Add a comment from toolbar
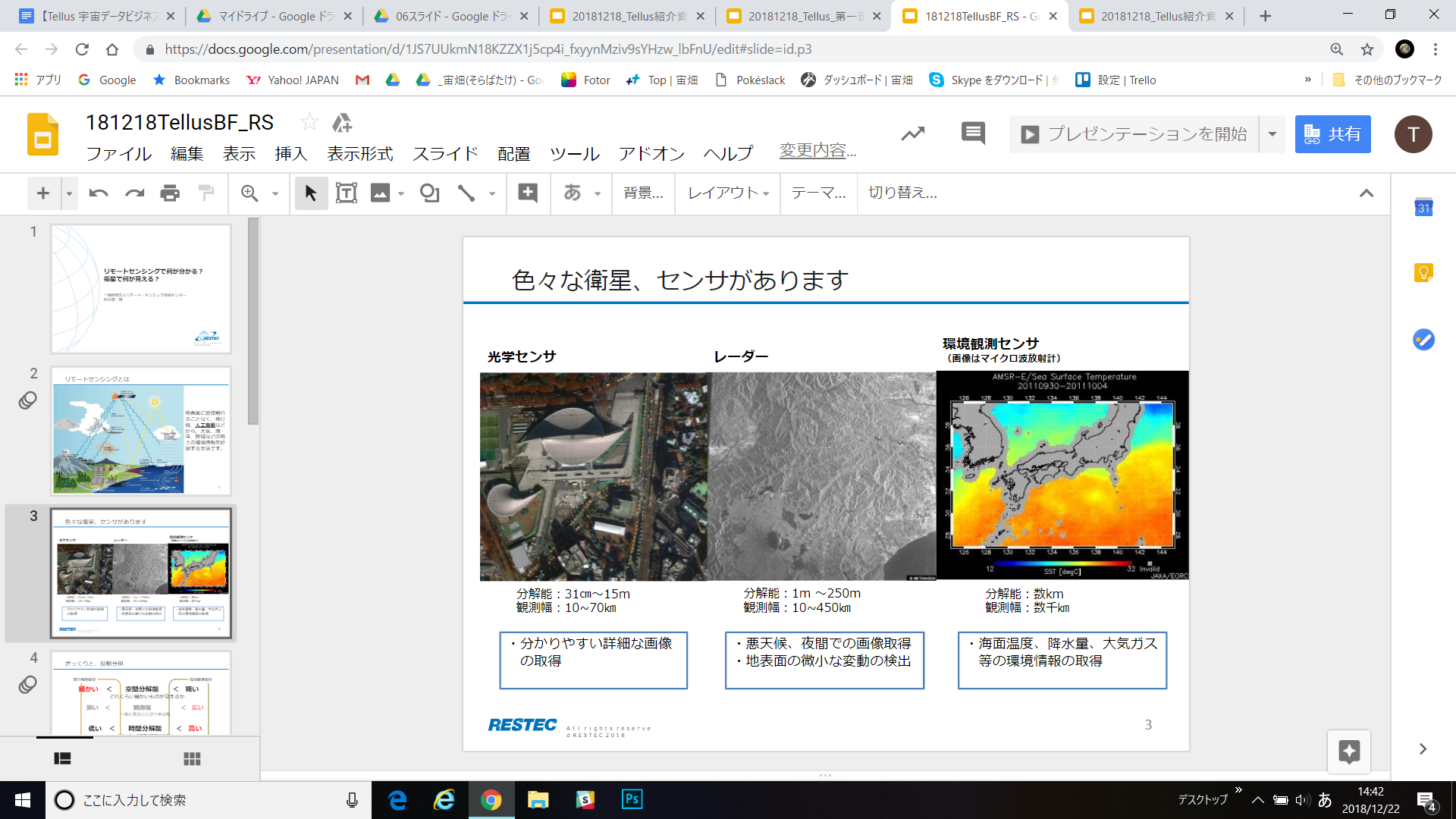1456x819 pixels. (528, 193)
